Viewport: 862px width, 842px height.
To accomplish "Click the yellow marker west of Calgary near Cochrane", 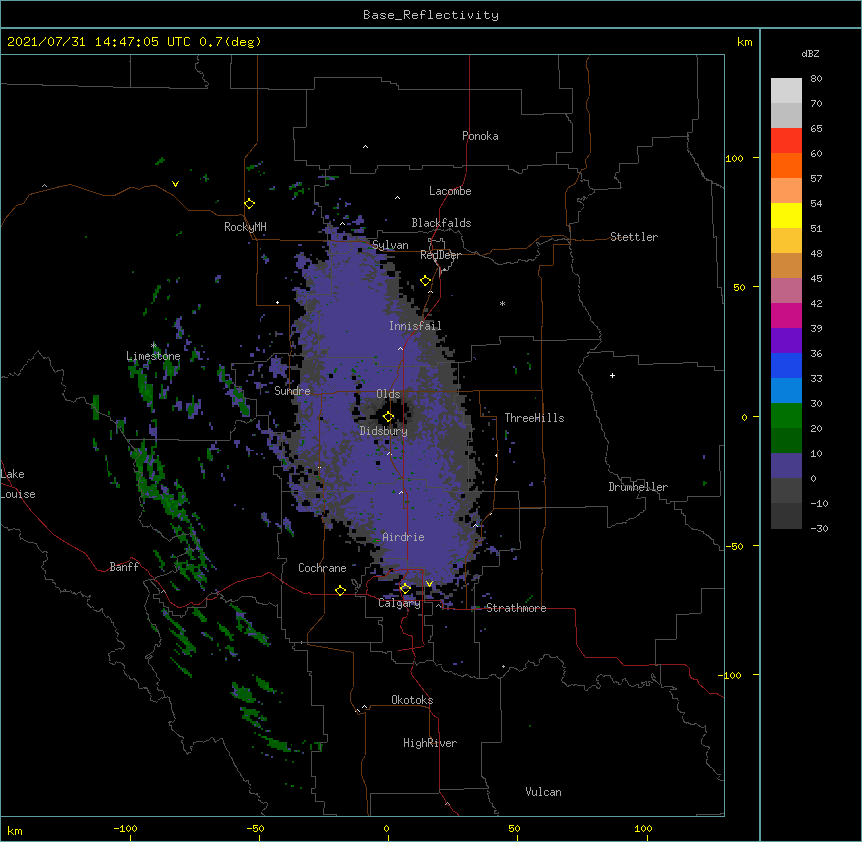I will (340, 590).
